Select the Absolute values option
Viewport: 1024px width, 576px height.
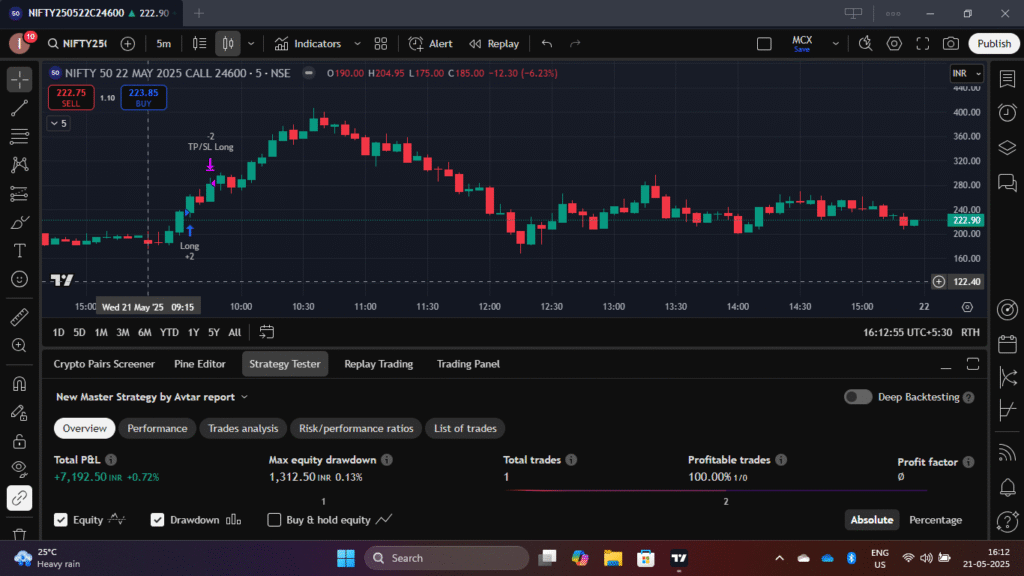point(871,520)
